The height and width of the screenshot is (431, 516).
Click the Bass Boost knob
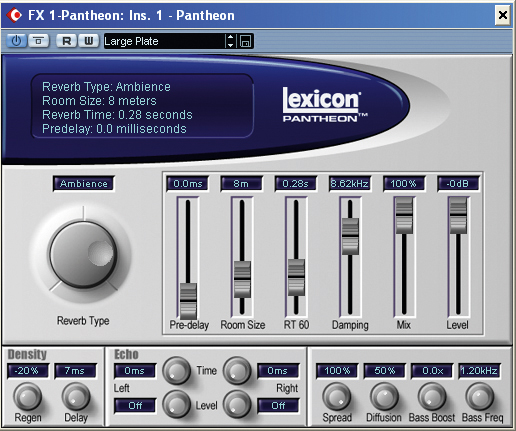pos(432,396)
